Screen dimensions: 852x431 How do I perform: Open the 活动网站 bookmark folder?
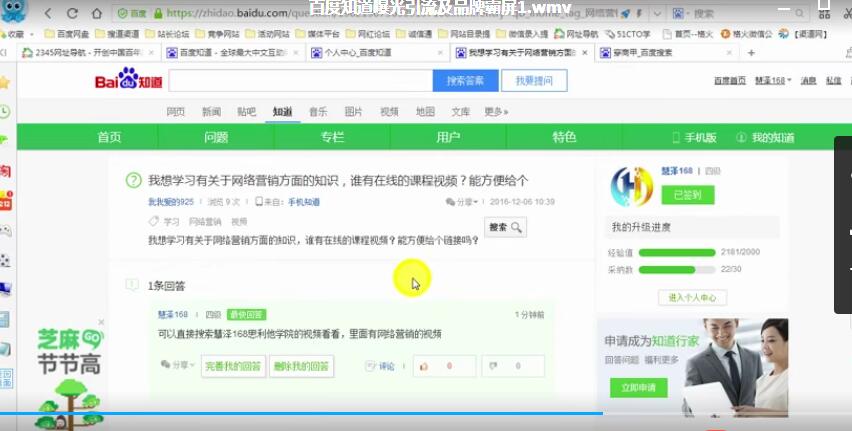(x=267, y=34)
